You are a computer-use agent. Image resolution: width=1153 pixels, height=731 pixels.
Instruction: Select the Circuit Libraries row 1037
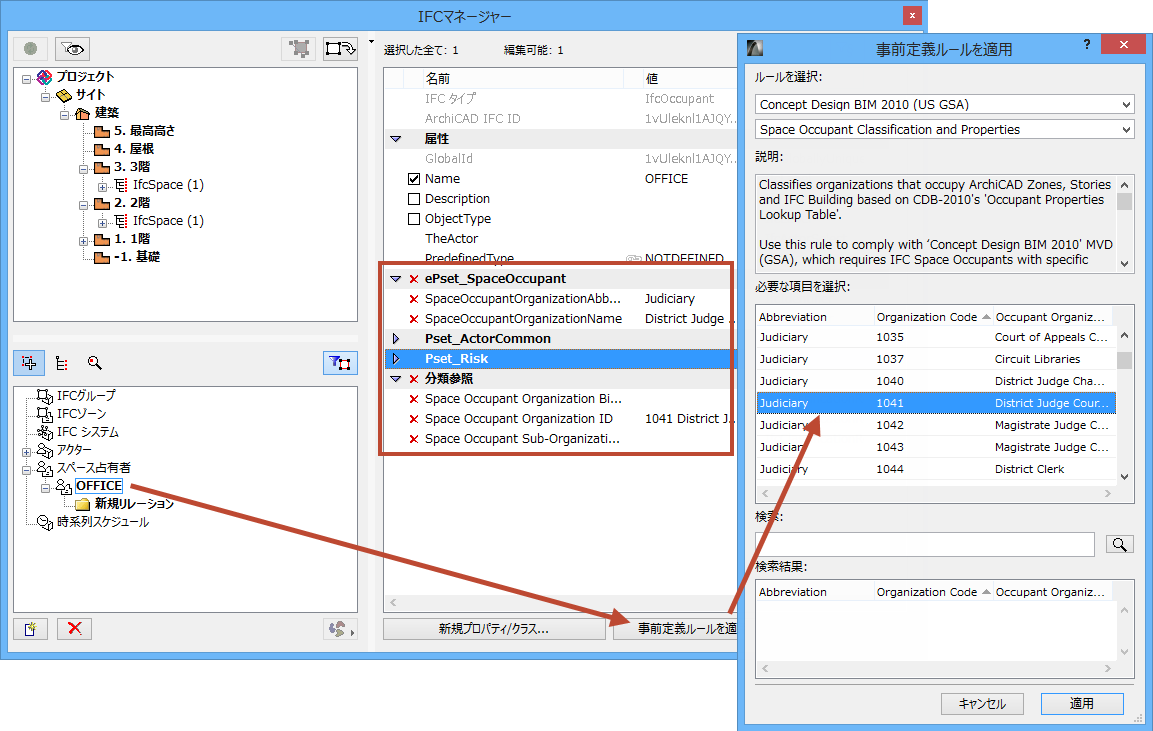(x=936, y=359)
